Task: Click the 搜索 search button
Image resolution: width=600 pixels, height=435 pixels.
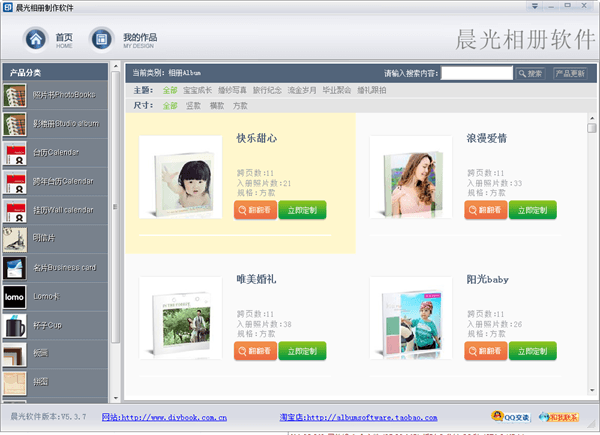Action: pos(530,73)
